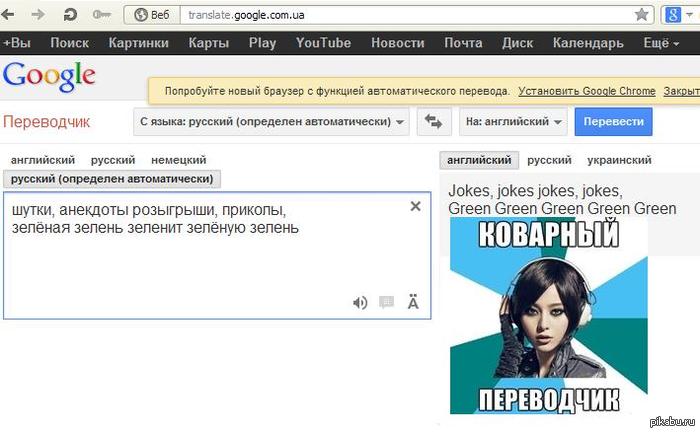Open Поиск in the Google bar

(x=70, y=43)
